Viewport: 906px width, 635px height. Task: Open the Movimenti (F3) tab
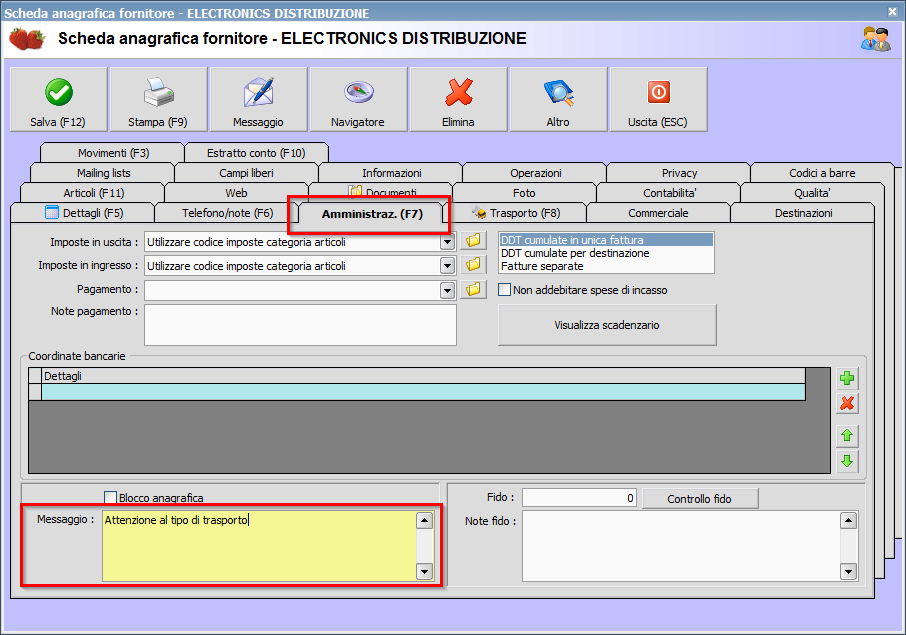pyautogui.click(x=113, y=153)
